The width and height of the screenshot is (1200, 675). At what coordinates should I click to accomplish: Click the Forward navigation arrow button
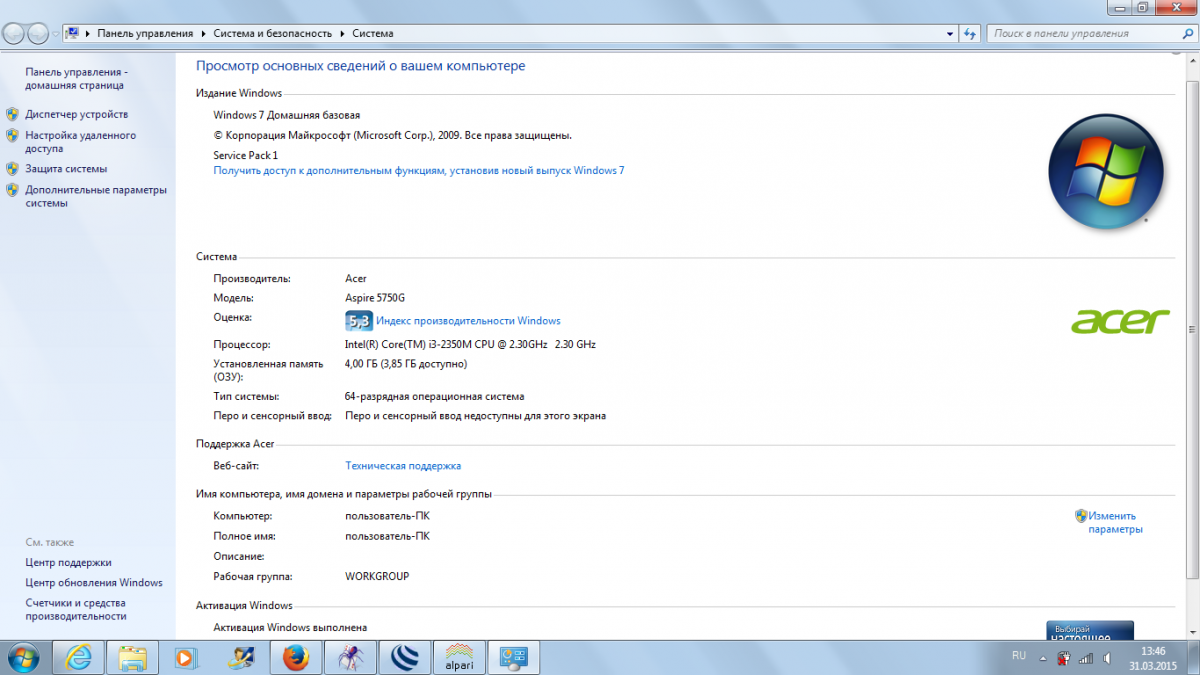(x=38, y=34)
